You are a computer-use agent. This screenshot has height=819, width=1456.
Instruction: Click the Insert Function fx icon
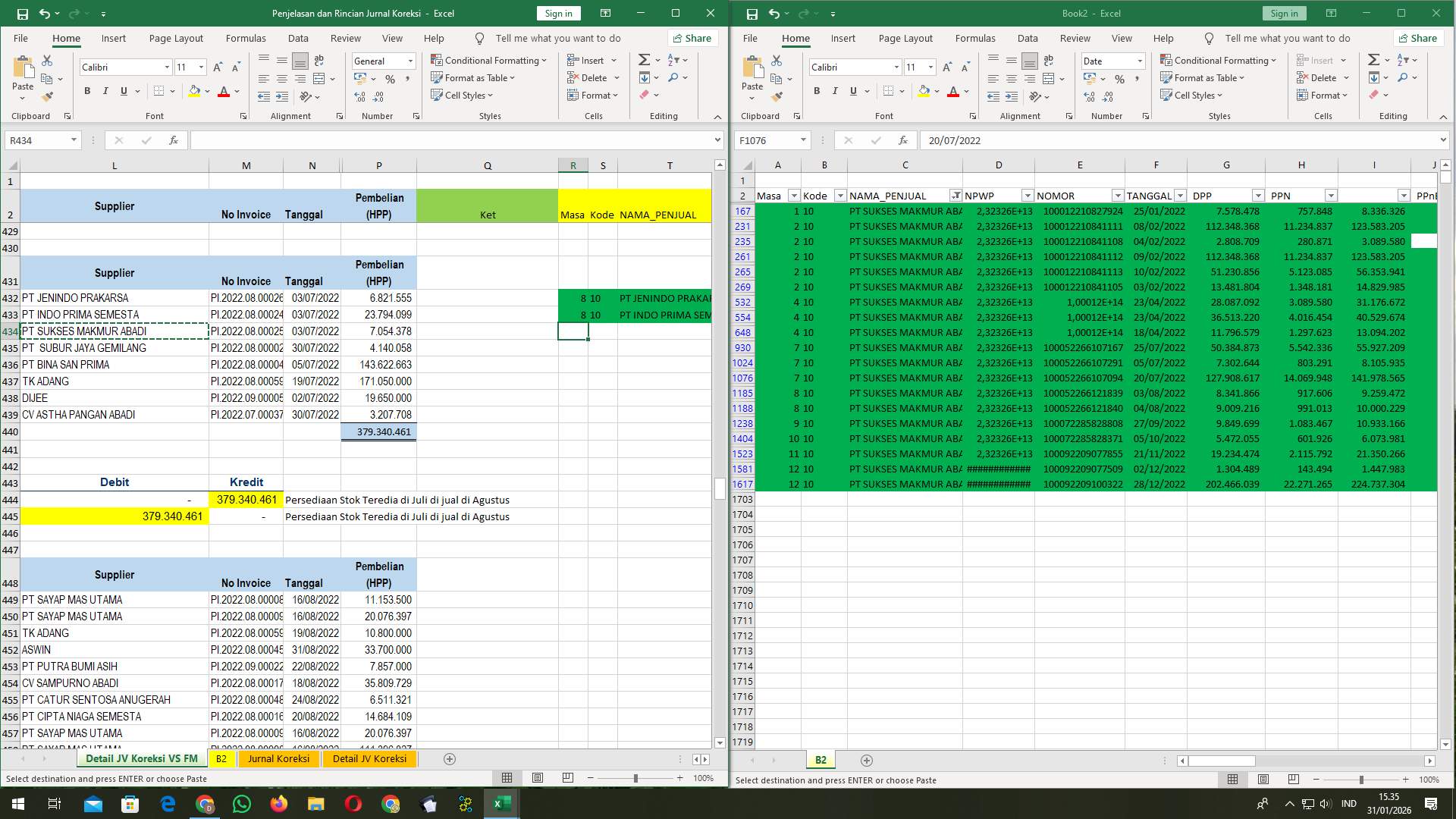[x=173, y=140]
